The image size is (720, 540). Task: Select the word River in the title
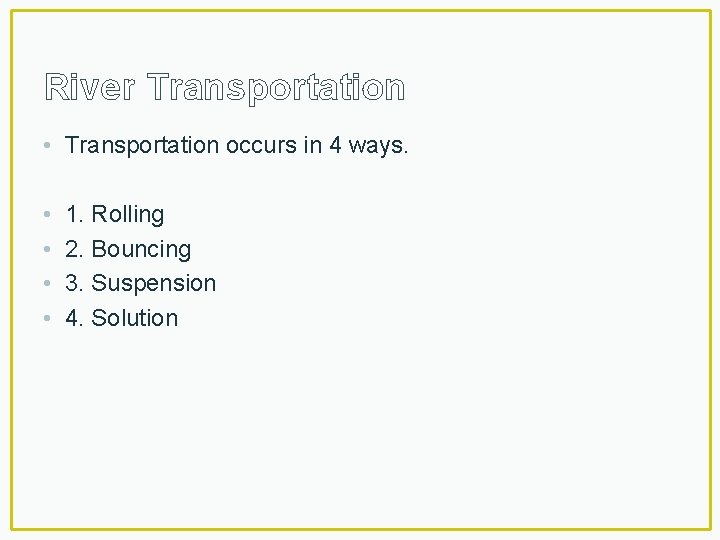coord(90,86)
